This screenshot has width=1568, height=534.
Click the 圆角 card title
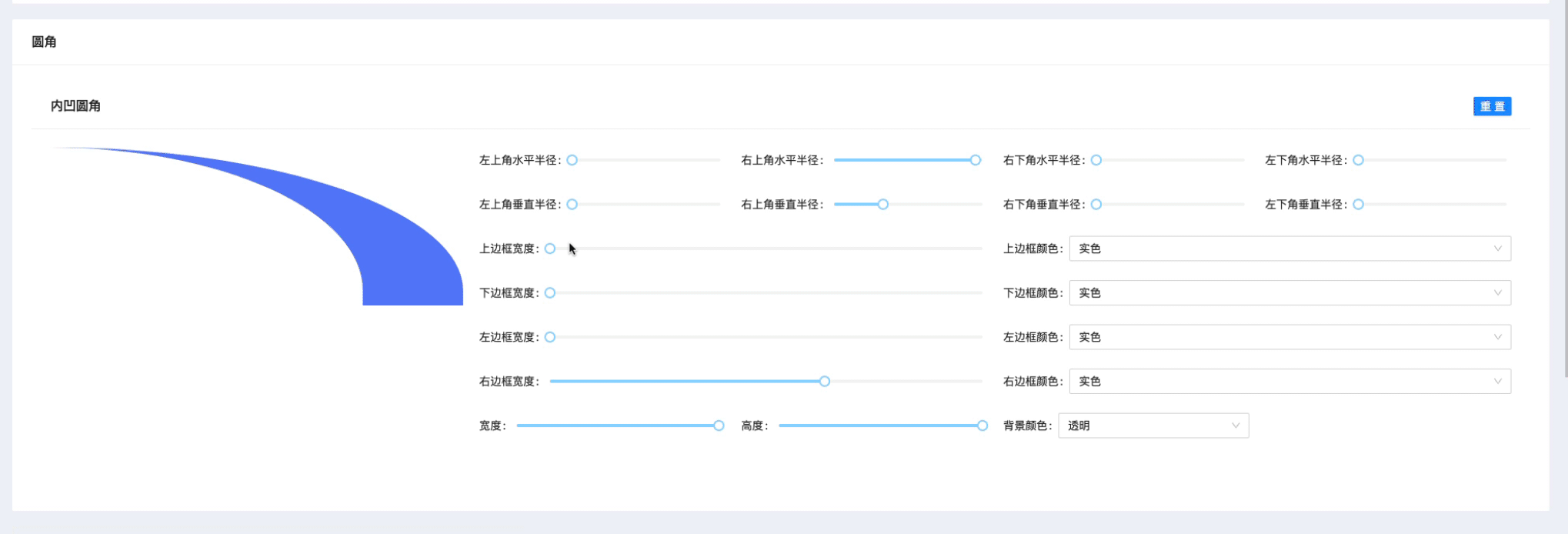pos(44,42)
